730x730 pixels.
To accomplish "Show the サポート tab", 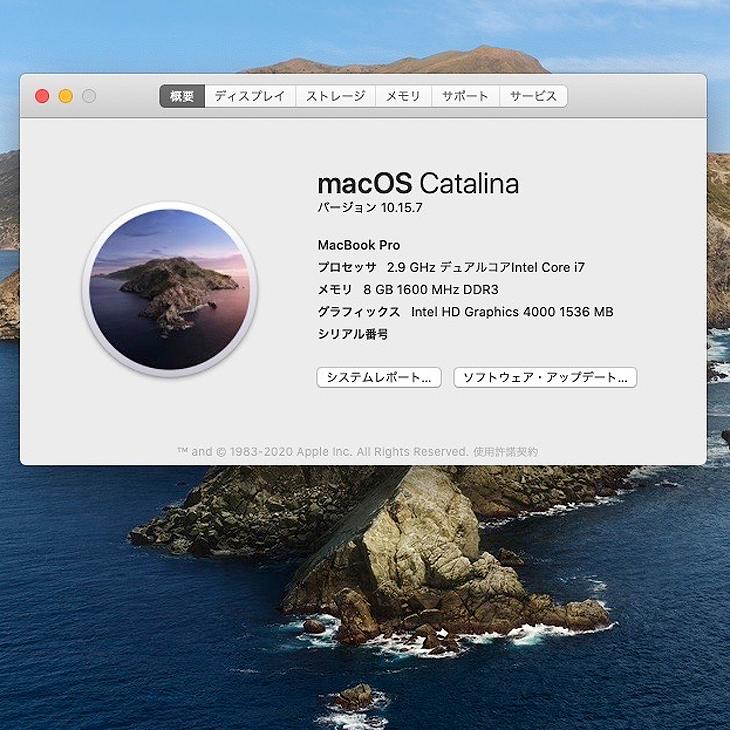I will [x=465, y=96].
